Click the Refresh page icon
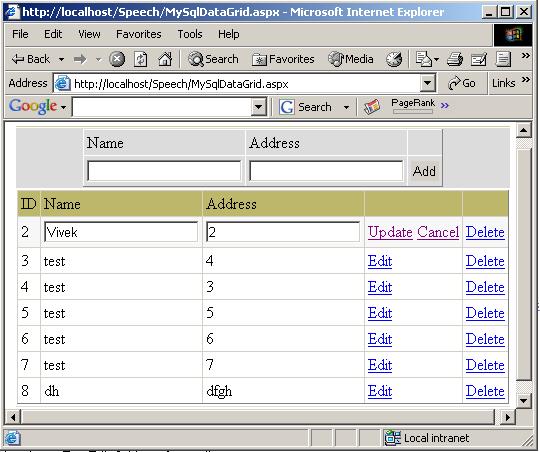The width and height of the screenshot is (540, 452). click(x=141, y=59)
